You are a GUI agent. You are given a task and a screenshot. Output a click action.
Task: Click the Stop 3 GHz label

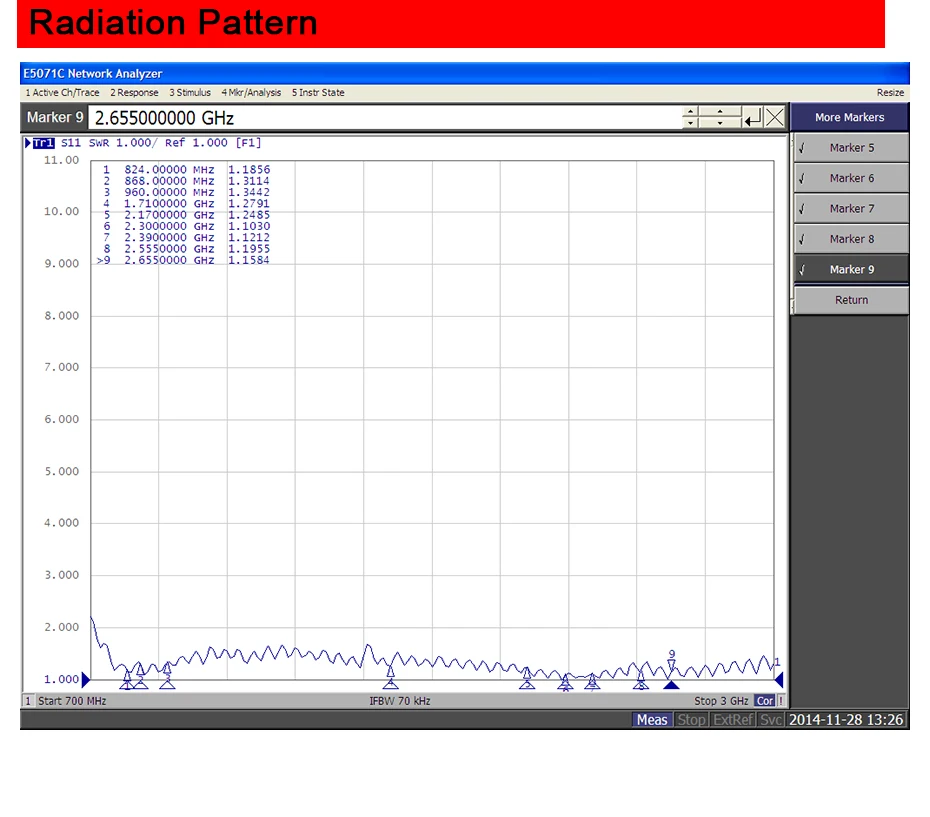(721, 701)
